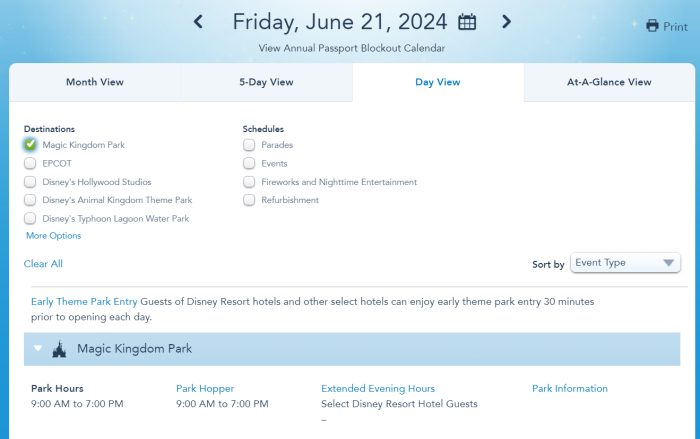Check the Refurbishment schedule box
The height and width of the screenshot is (439, 700).
click(249, 200)
